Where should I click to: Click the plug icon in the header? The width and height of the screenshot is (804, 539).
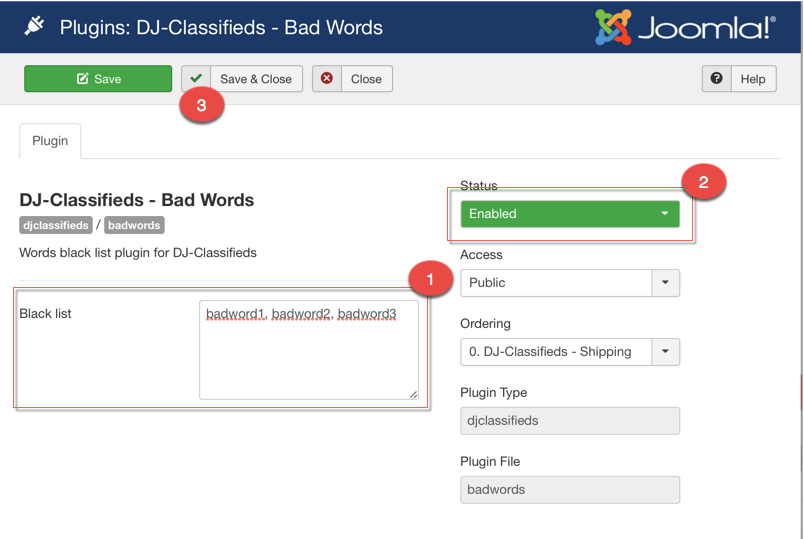coord(34,26)
